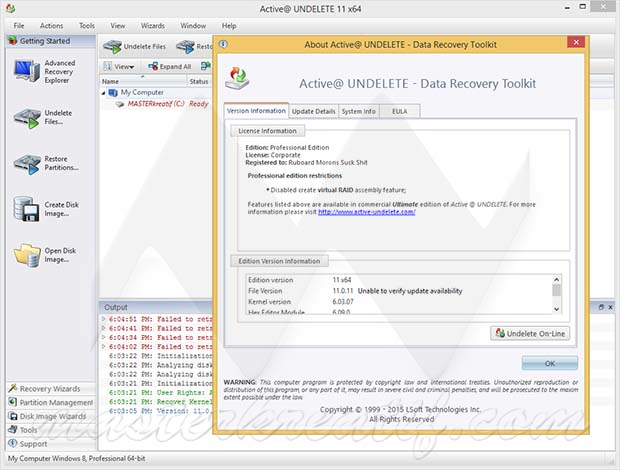Click My Computer tree item
This screenshot has width=620, height=470.
[142, 92]
